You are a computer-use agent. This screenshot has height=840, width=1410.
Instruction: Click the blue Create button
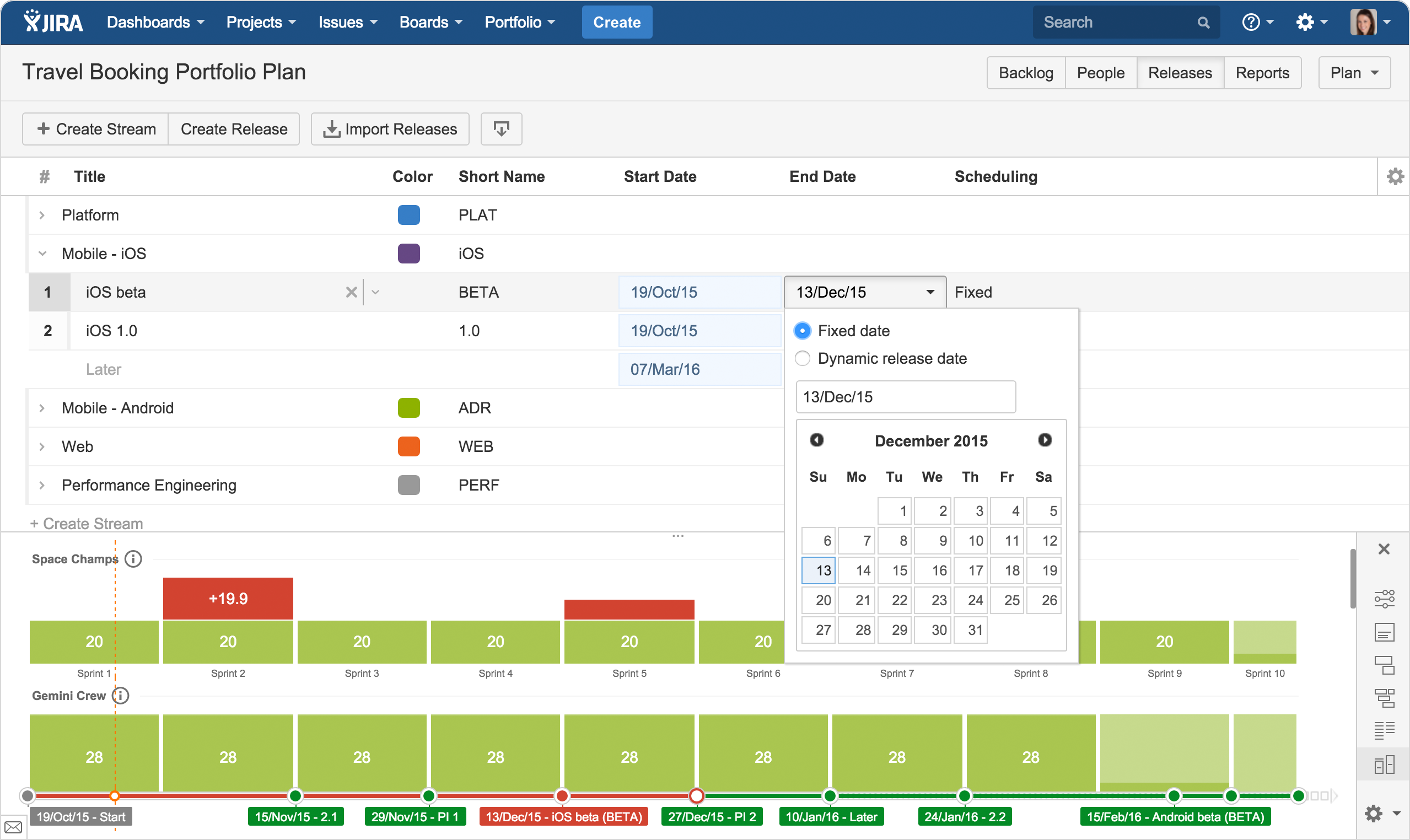tap(616, 22)
